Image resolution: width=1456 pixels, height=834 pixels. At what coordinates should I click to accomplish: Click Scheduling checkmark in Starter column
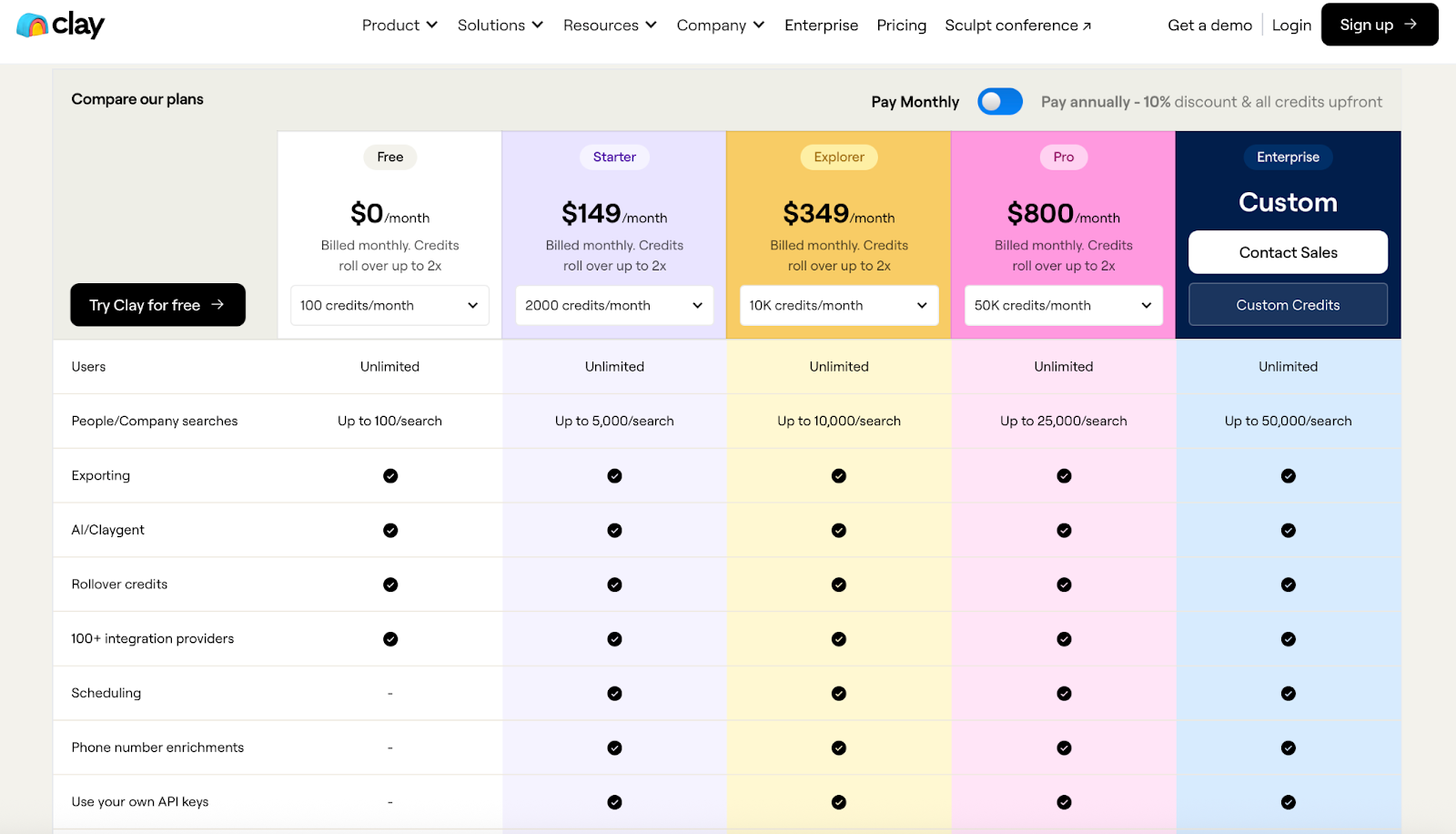[x=614, y=694]
